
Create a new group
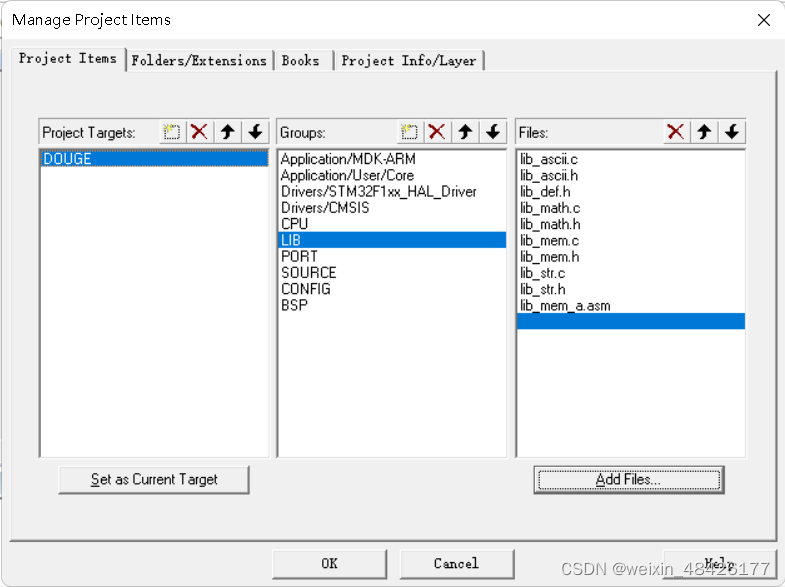point(410,132)
